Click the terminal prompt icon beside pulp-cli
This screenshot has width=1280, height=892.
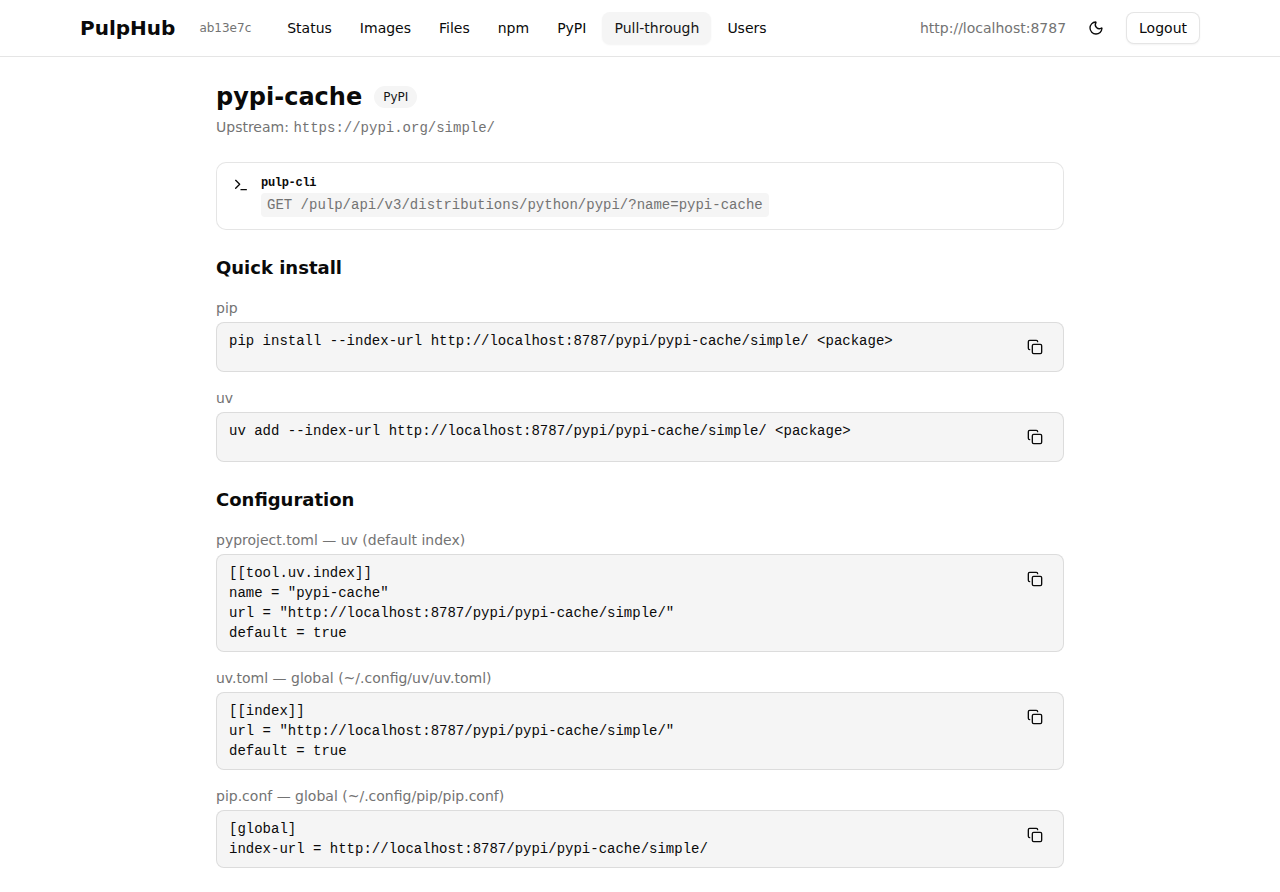239,184
